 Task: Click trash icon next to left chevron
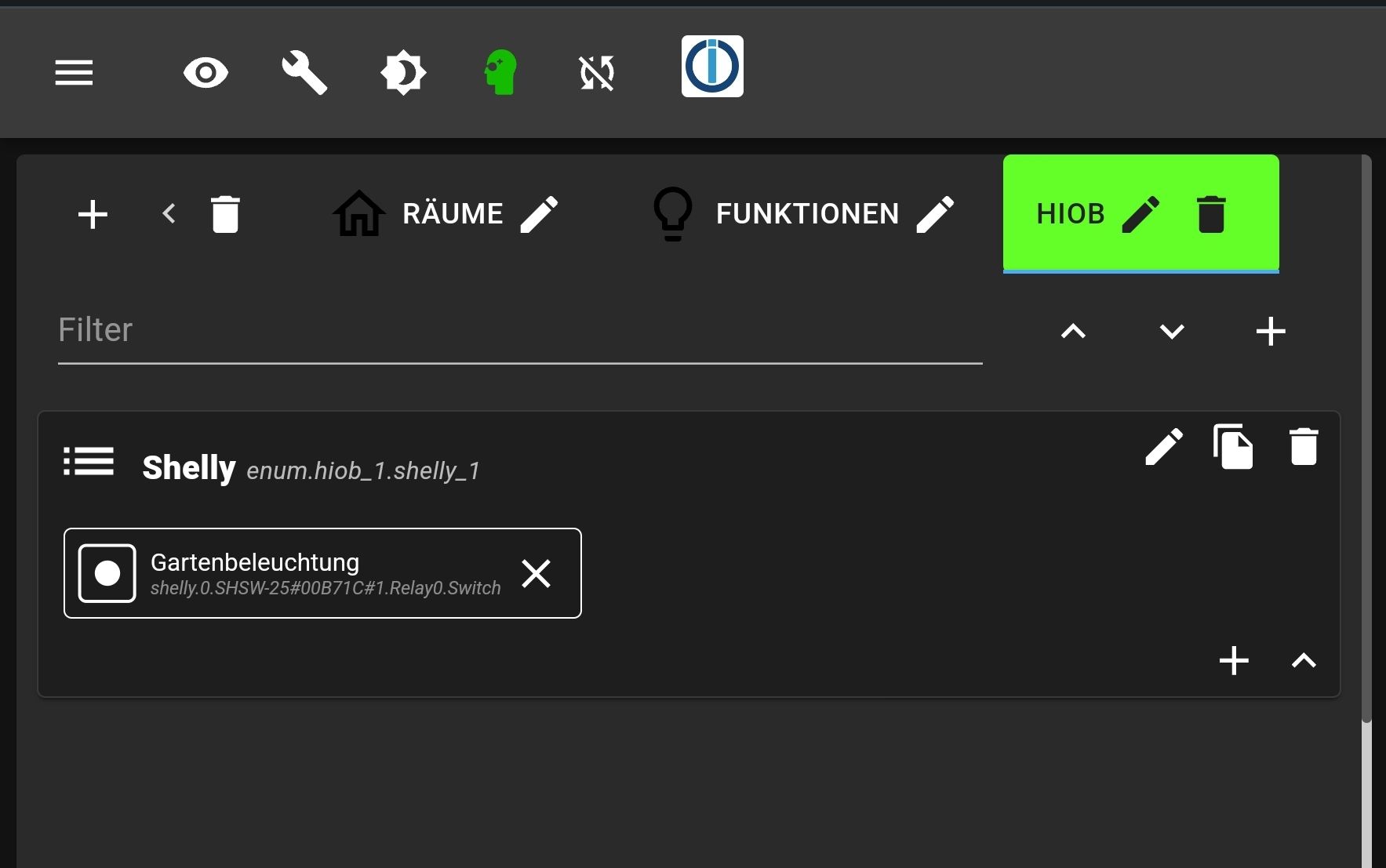point(225,214)
